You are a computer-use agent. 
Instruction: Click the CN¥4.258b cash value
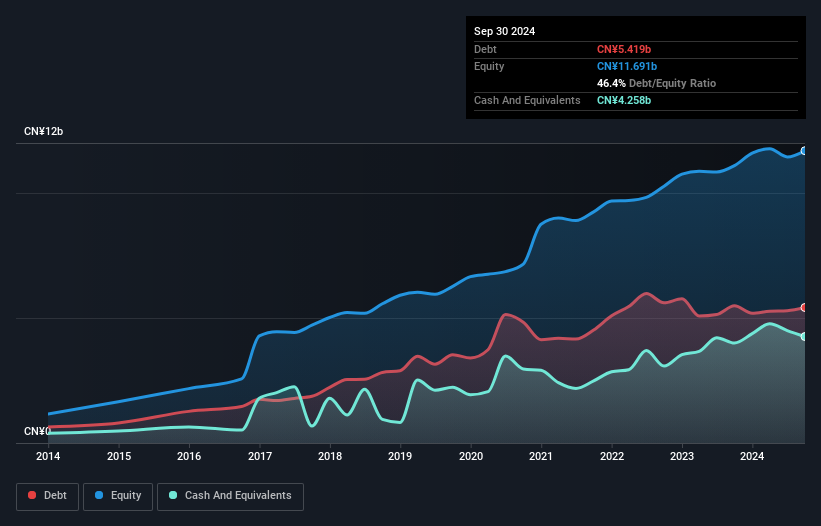624,100
